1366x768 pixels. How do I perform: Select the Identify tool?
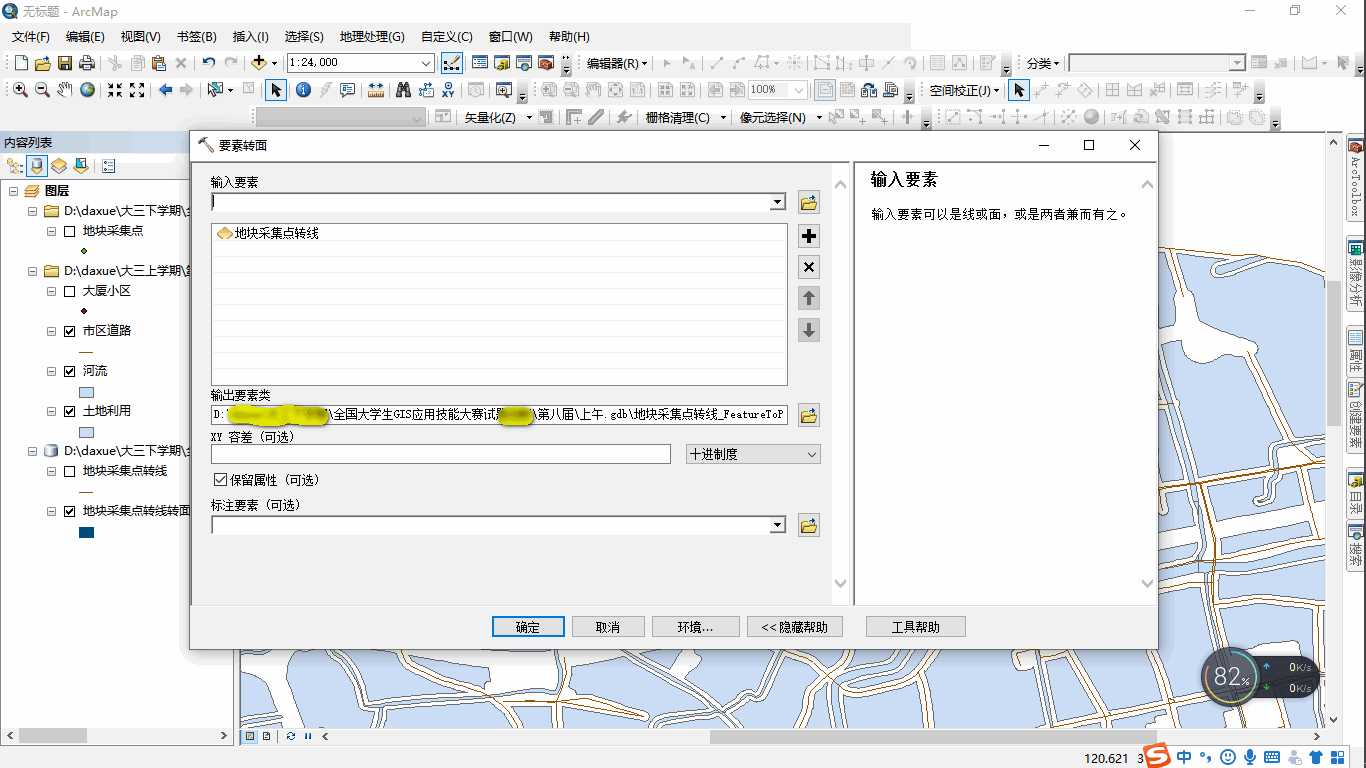pyautogui.click(x=303, y=90)
